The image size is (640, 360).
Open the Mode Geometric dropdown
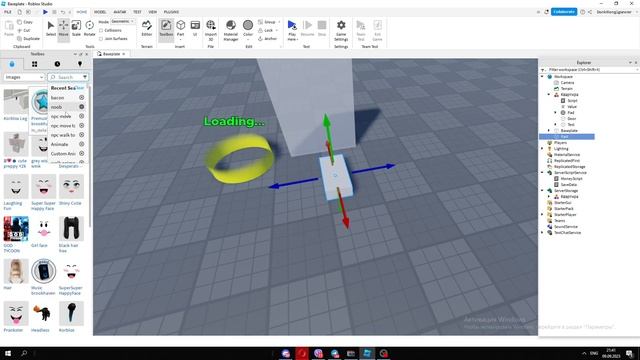coord(123,21)
